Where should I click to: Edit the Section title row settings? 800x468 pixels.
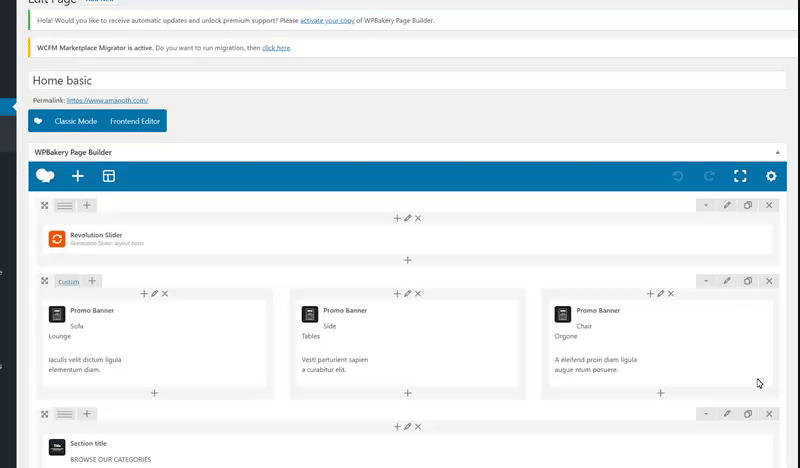coord(727,414)
